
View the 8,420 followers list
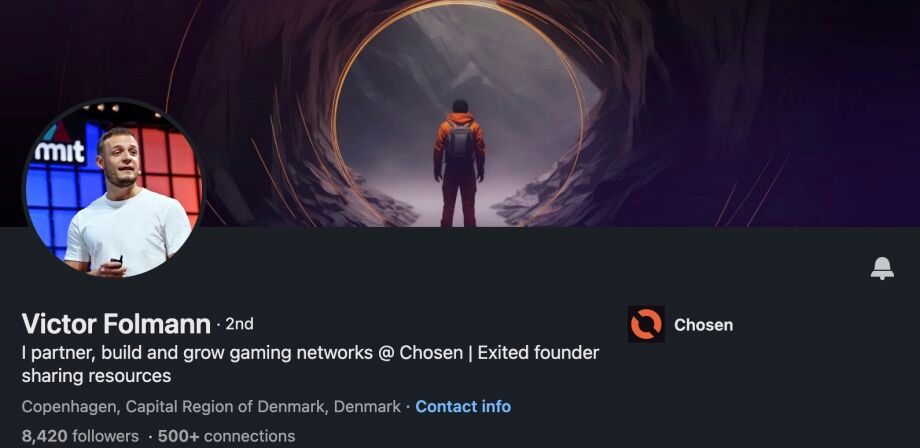click(x=80, y=436)
